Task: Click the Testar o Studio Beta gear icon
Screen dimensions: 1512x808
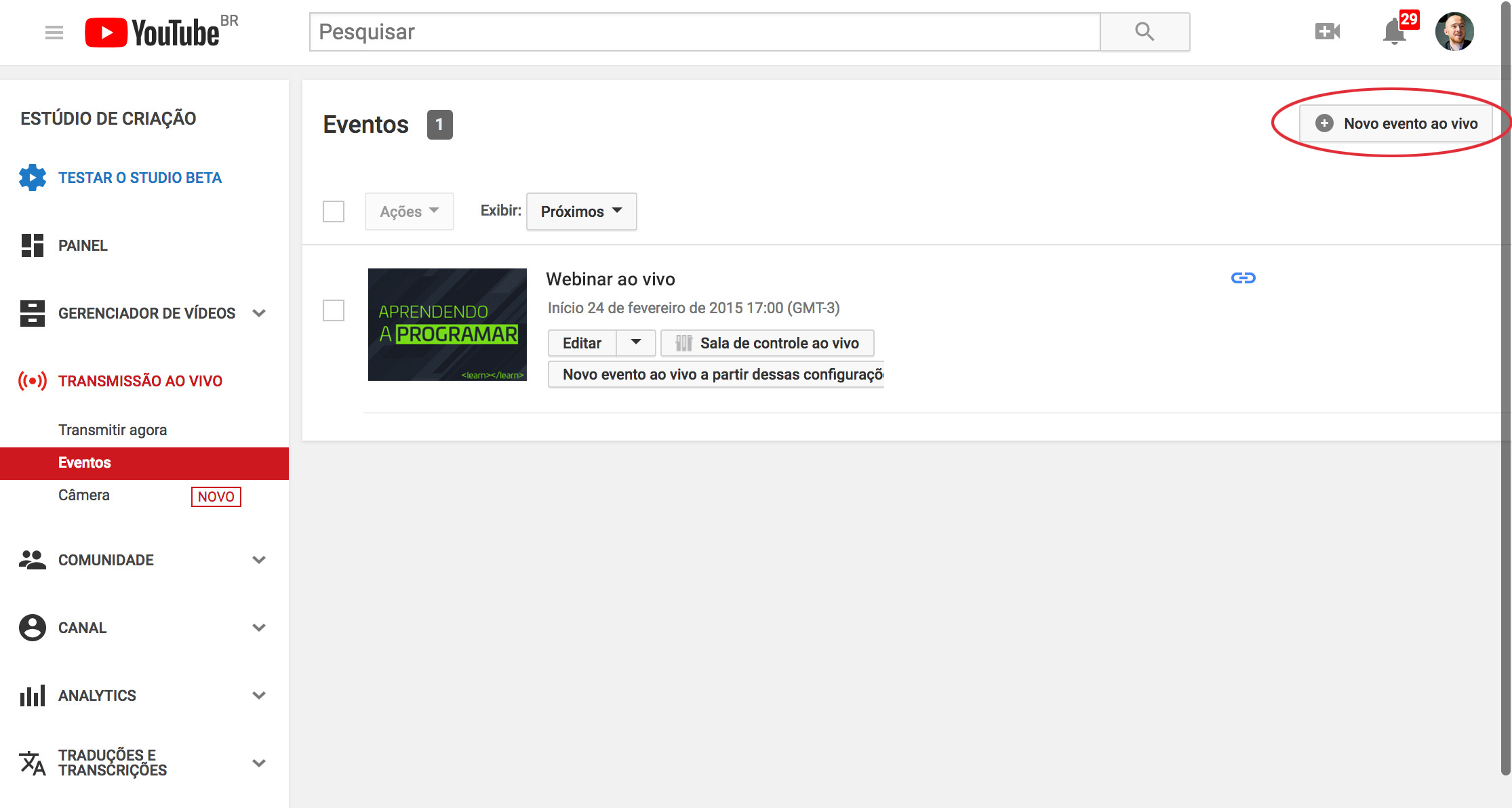Action: [x=33, y=178]
